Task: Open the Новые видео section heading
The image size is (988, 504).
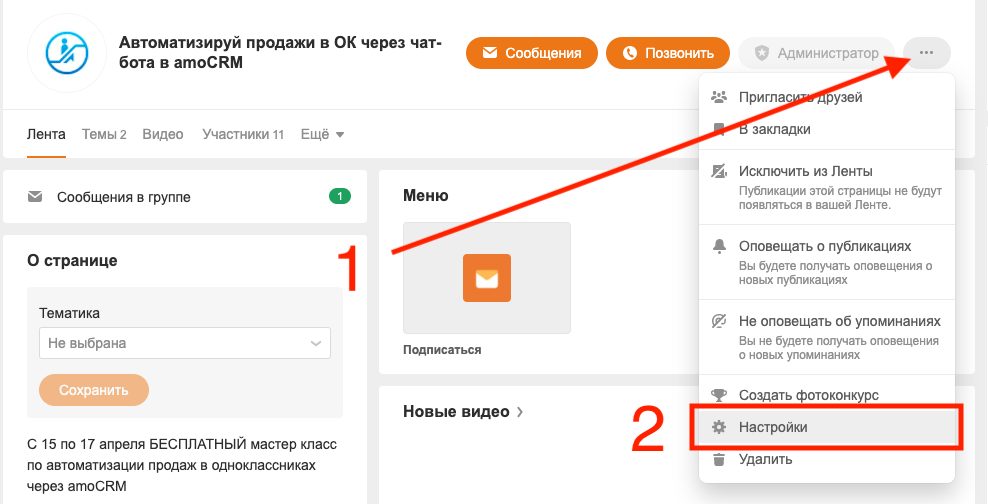Action: click(x=456, y=411)
